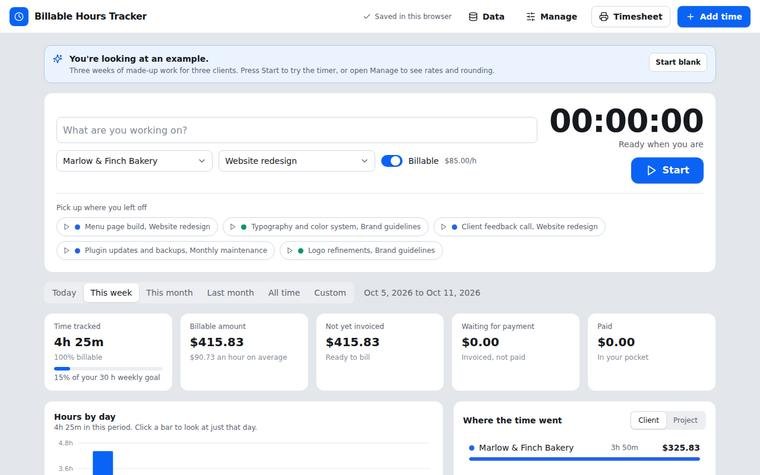Focus the What are you working on field
Viewport: 760px width, 475px height.
[x=297, y=130]
